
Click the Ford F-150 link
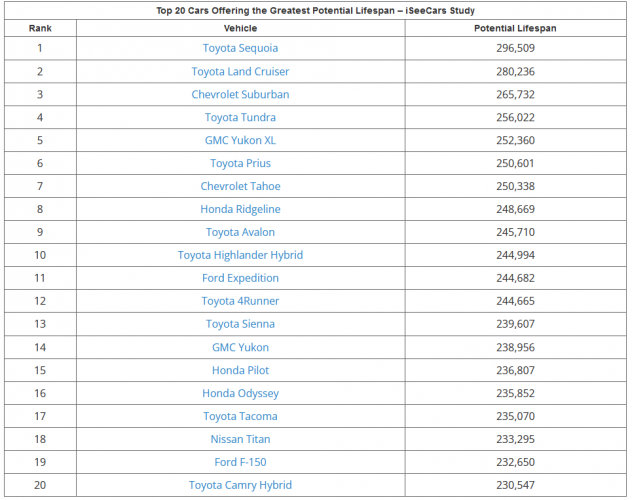240,462
